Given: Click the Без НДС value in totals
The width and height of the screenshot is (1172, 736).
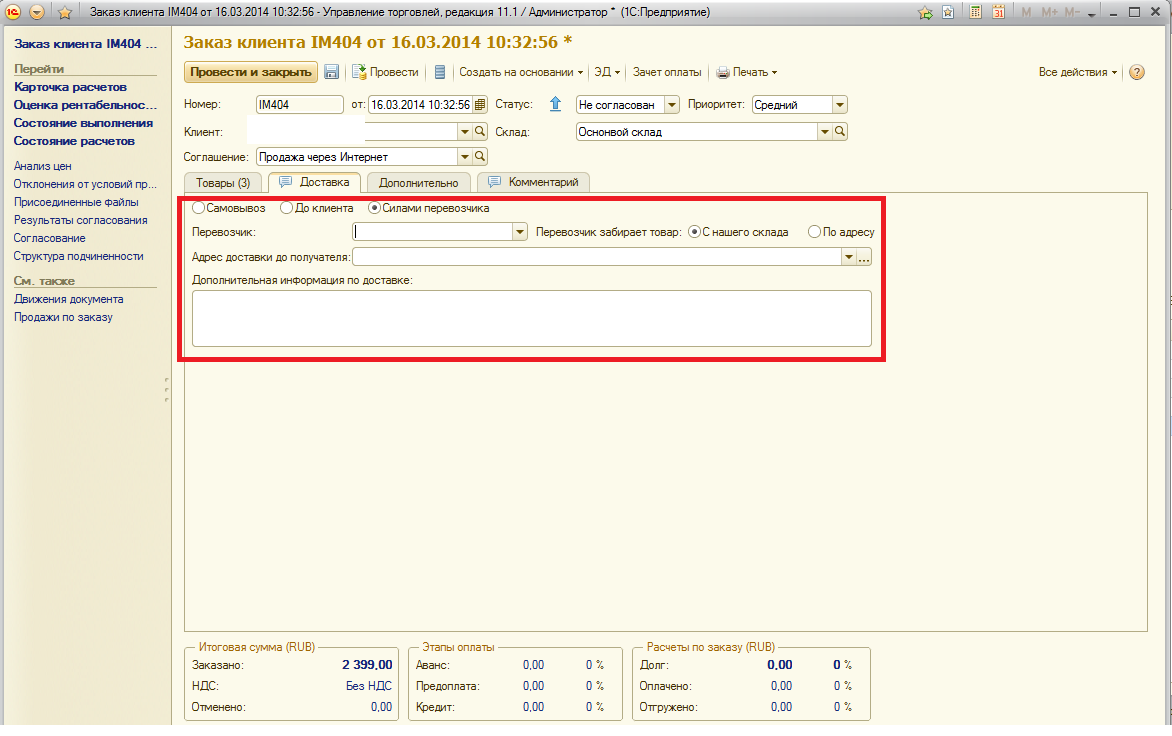Looking at the screenshot, I should coord(368,685).
